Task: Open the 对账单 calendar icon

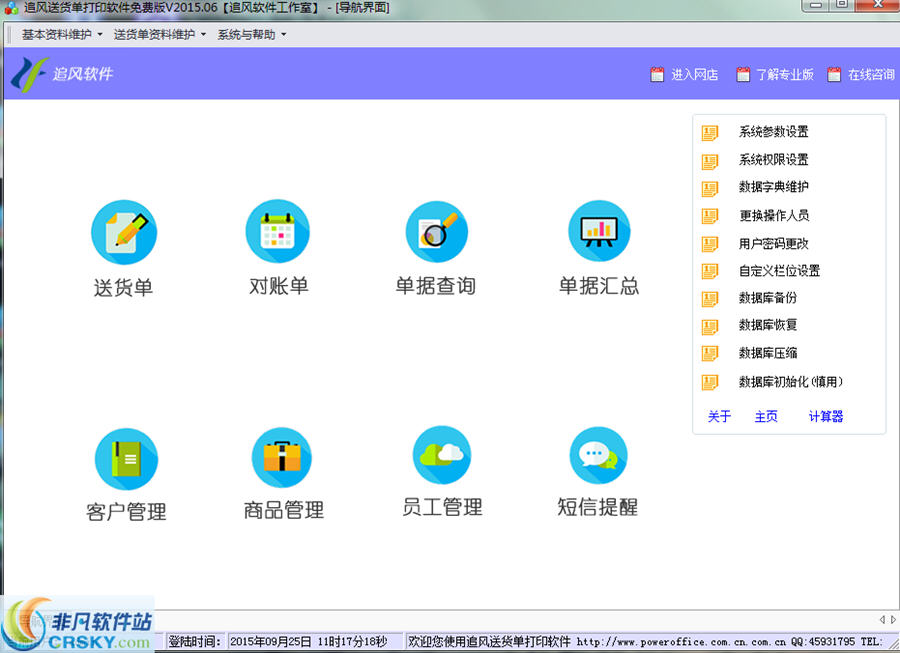Action: click(278, 231)
